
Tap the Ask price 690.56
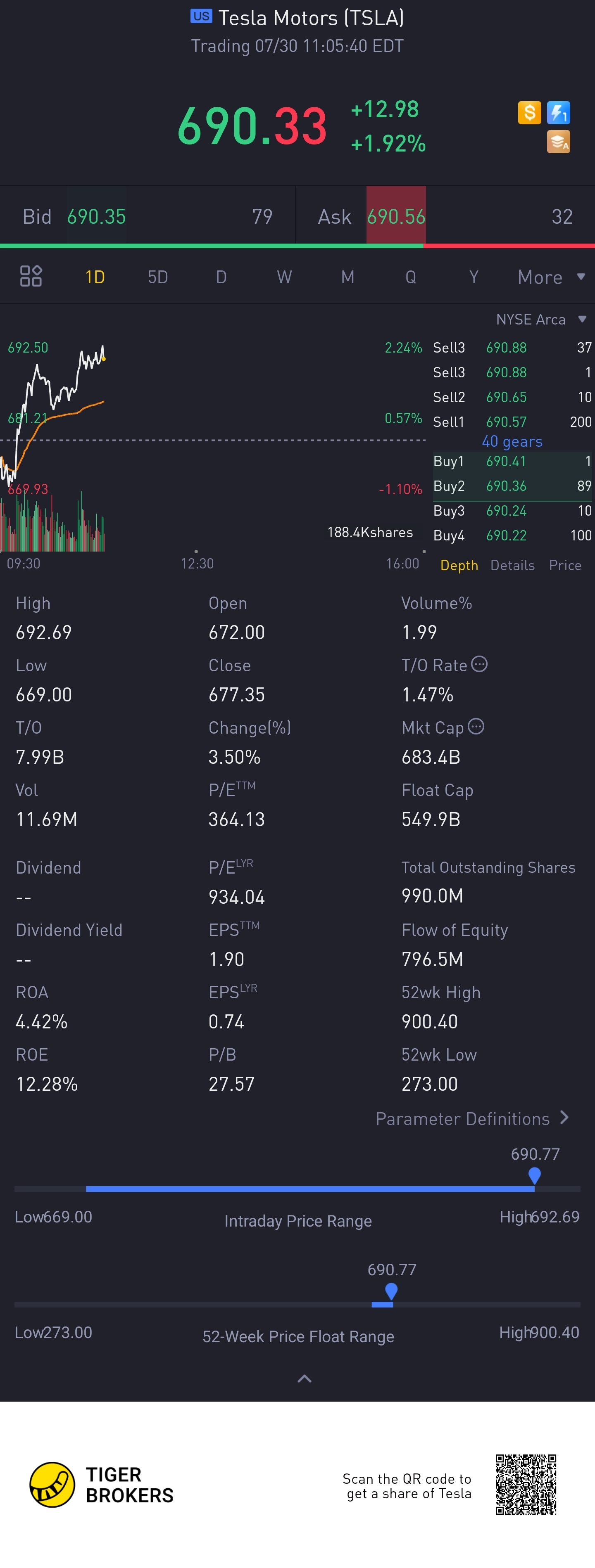click(397, 217)
